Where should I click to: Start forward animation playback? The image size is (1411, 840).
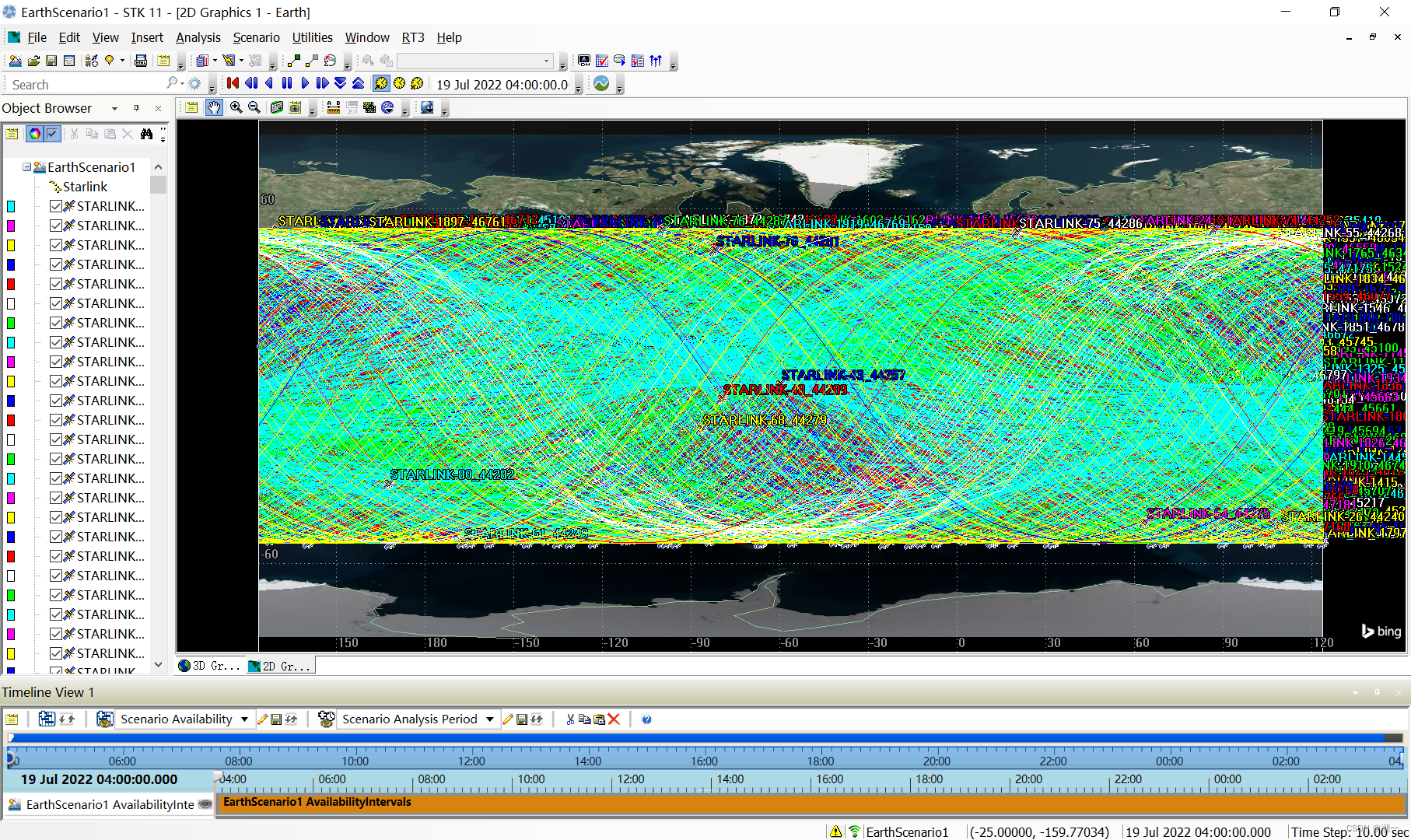click(x=305, y=83)
